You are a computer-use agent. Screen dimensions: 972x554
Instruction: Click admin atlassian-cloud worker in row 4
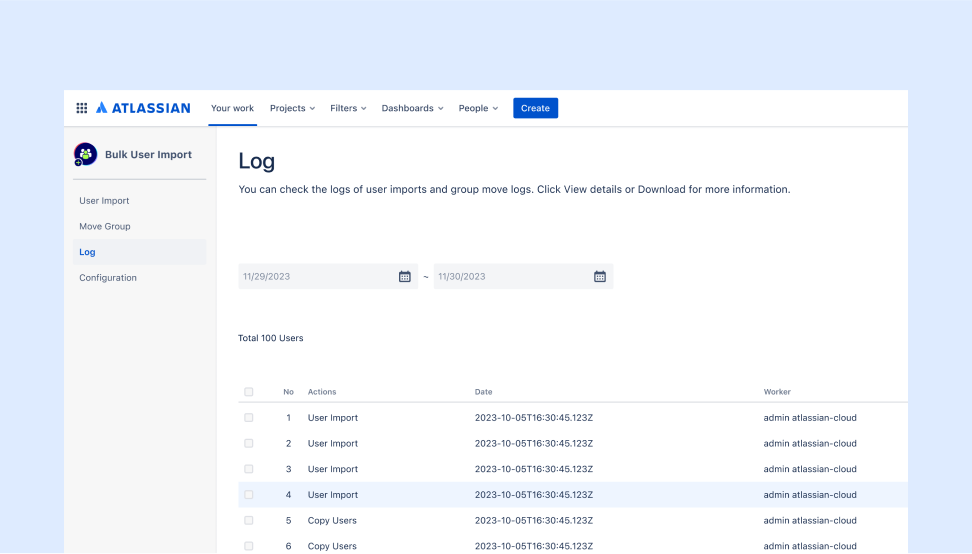tap(810, 495)
